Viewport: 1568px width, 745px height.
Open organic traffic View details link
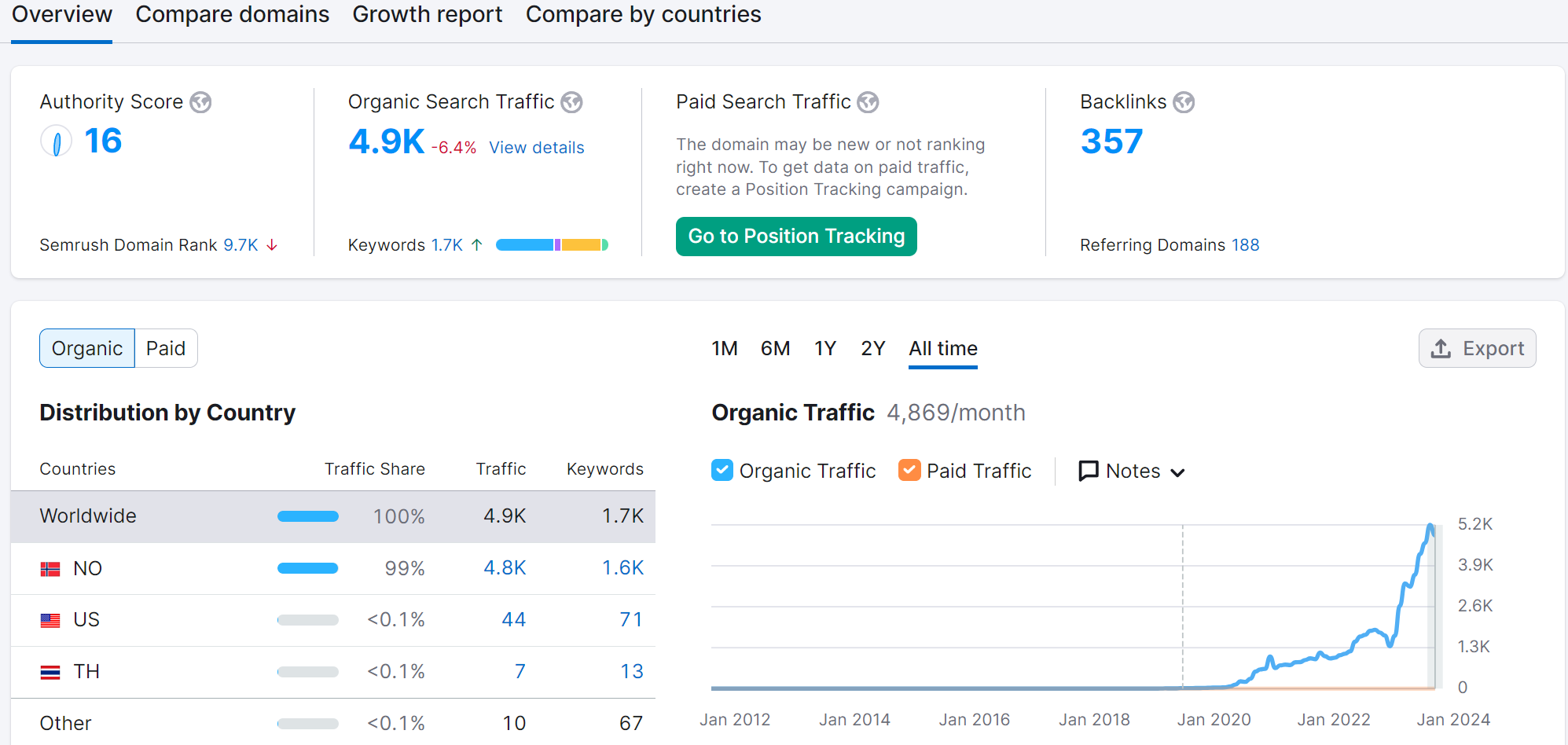click(536, 147)
